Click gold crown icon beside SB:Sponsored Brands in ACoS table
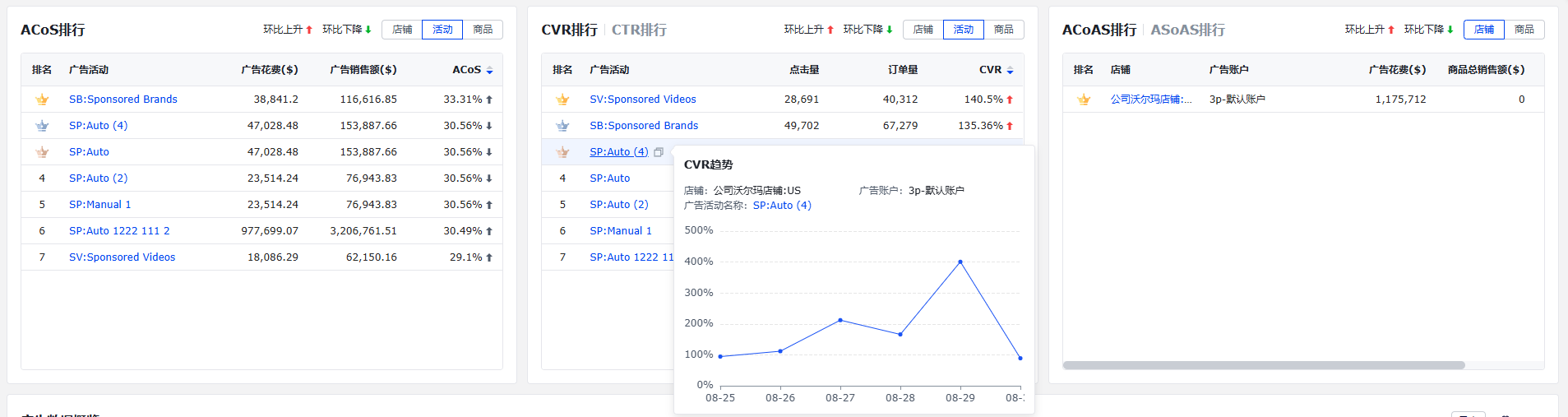Image resolution: width=1568 pixels, height=417 pixels. [x=42, y=100]
